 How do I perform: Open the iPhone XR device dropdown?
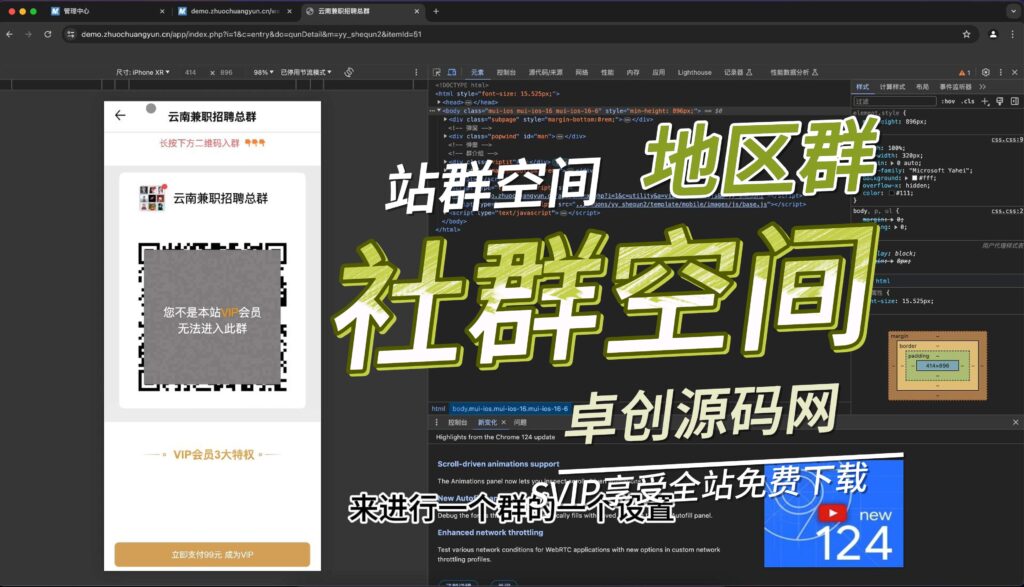142,72
